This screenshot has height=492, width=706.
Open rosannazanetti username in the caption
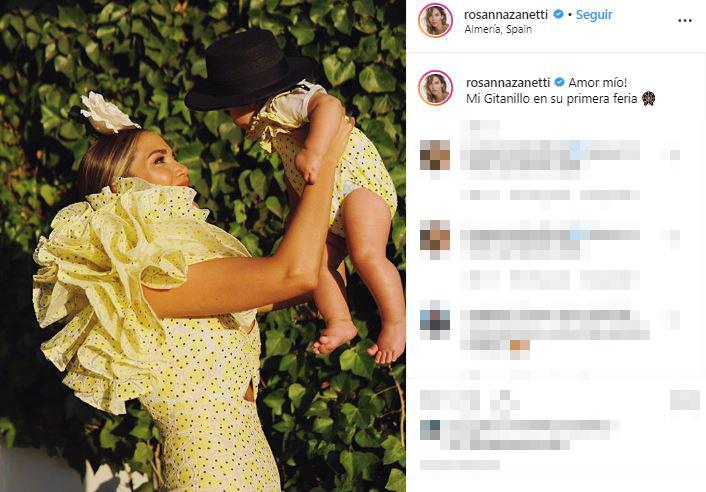pos(508,83)
